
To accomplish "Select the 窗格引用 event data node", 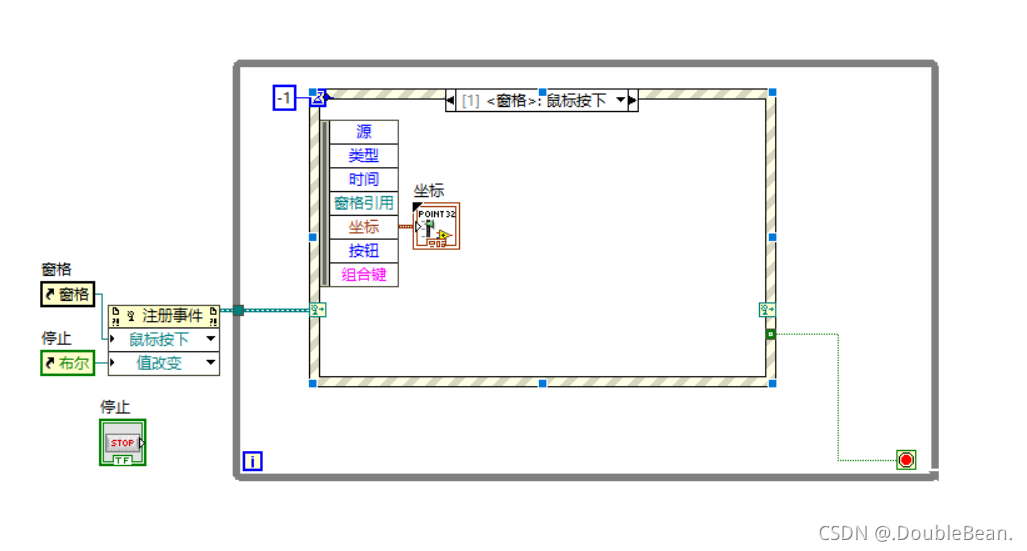I will 364,203.
